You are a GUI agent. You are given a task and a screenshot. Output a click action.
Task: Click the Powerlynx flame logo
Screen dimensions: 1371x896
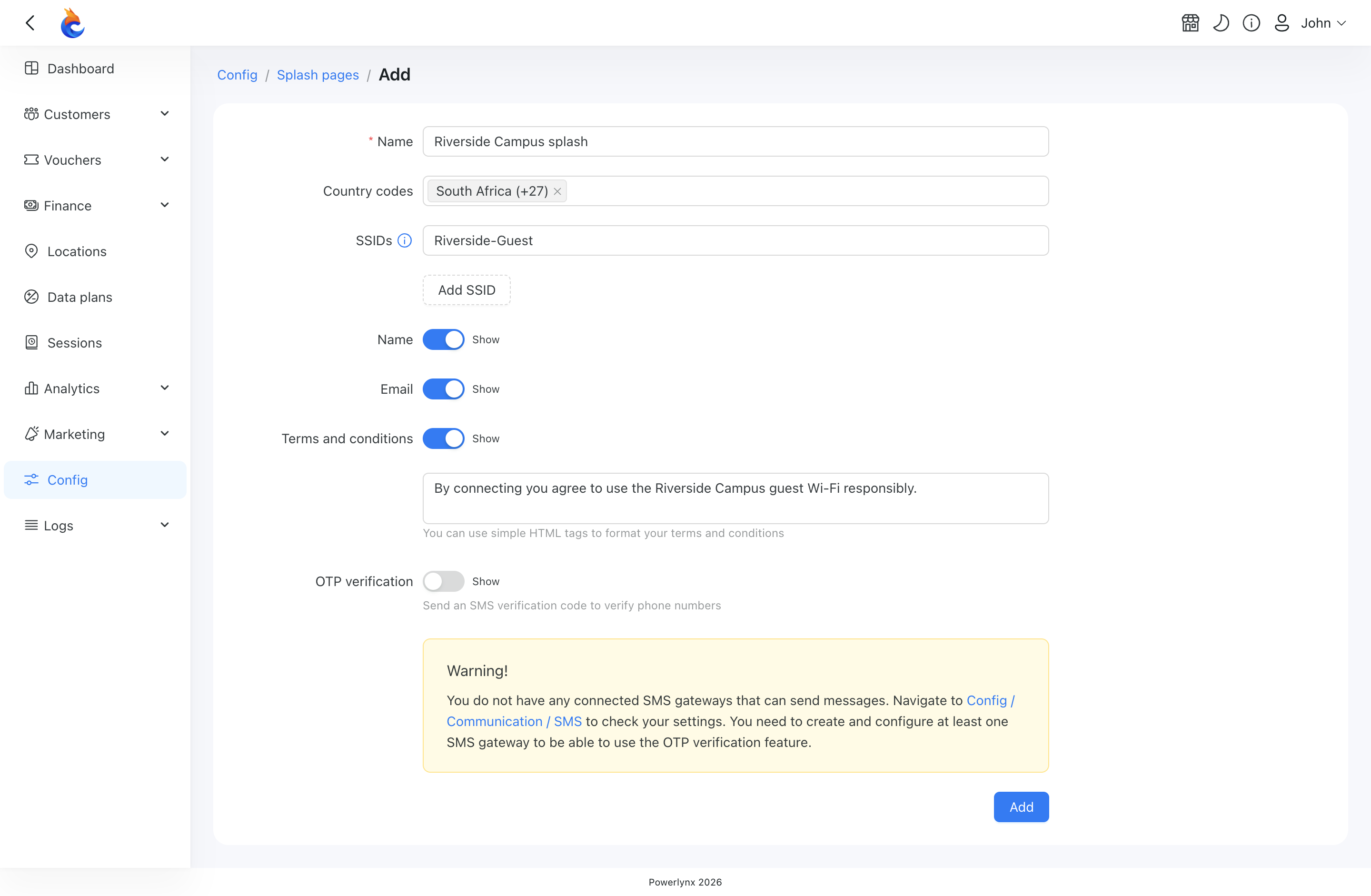[72, 23]
